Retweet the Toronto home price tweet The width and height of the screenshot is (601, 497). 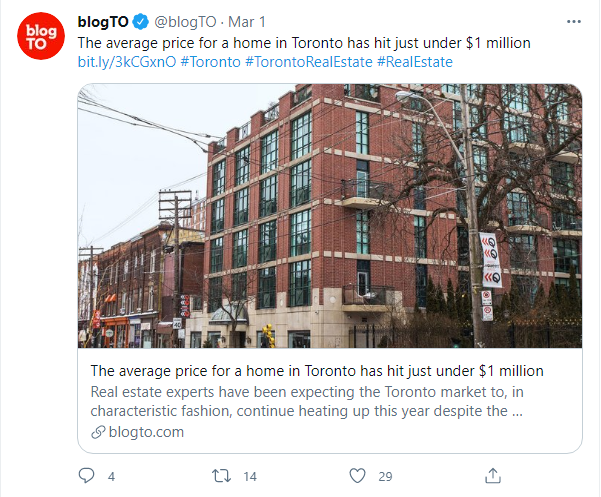click(225, 476)
